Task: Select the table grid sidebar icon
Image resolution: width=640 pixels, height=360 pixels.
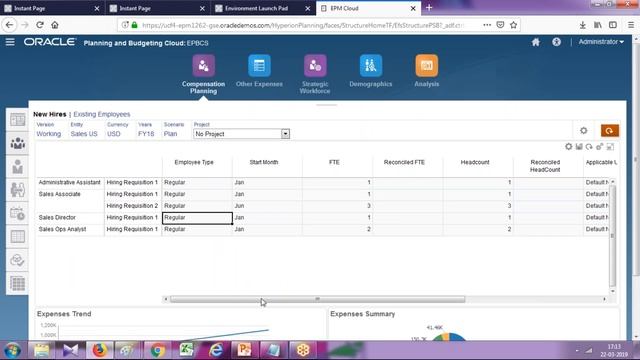Action: coord(18,237)
